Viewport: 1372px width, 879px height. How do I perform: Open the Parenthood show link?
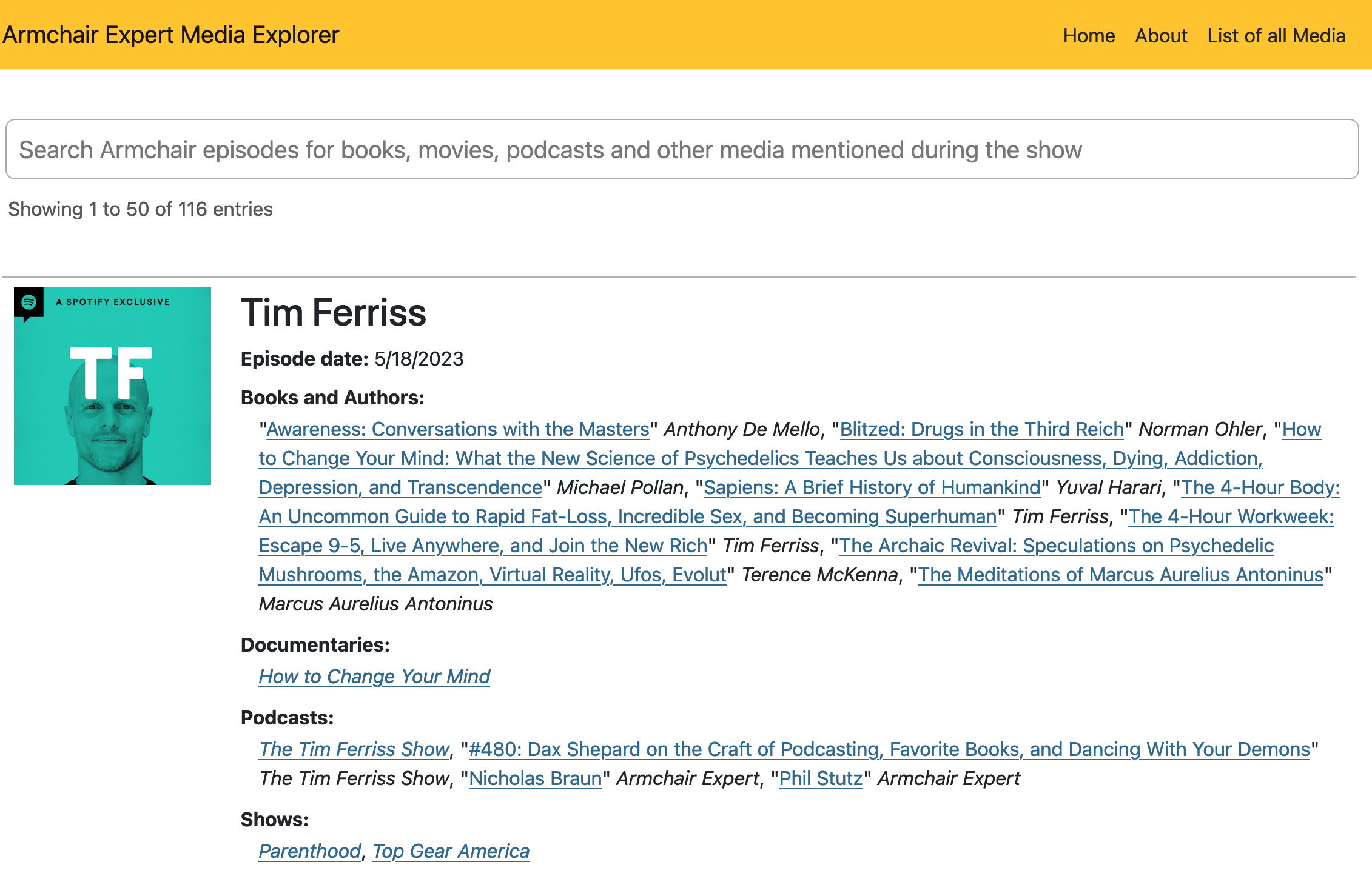coord(310,851)
